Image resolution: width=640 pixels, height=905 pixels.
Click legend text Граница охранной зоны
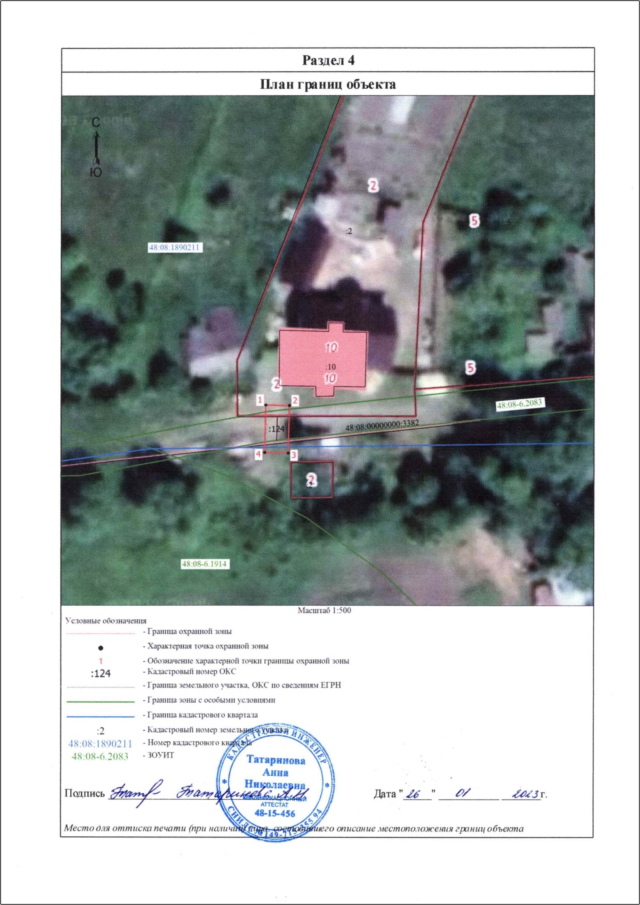pyautogui.click(x=192, y=634)
